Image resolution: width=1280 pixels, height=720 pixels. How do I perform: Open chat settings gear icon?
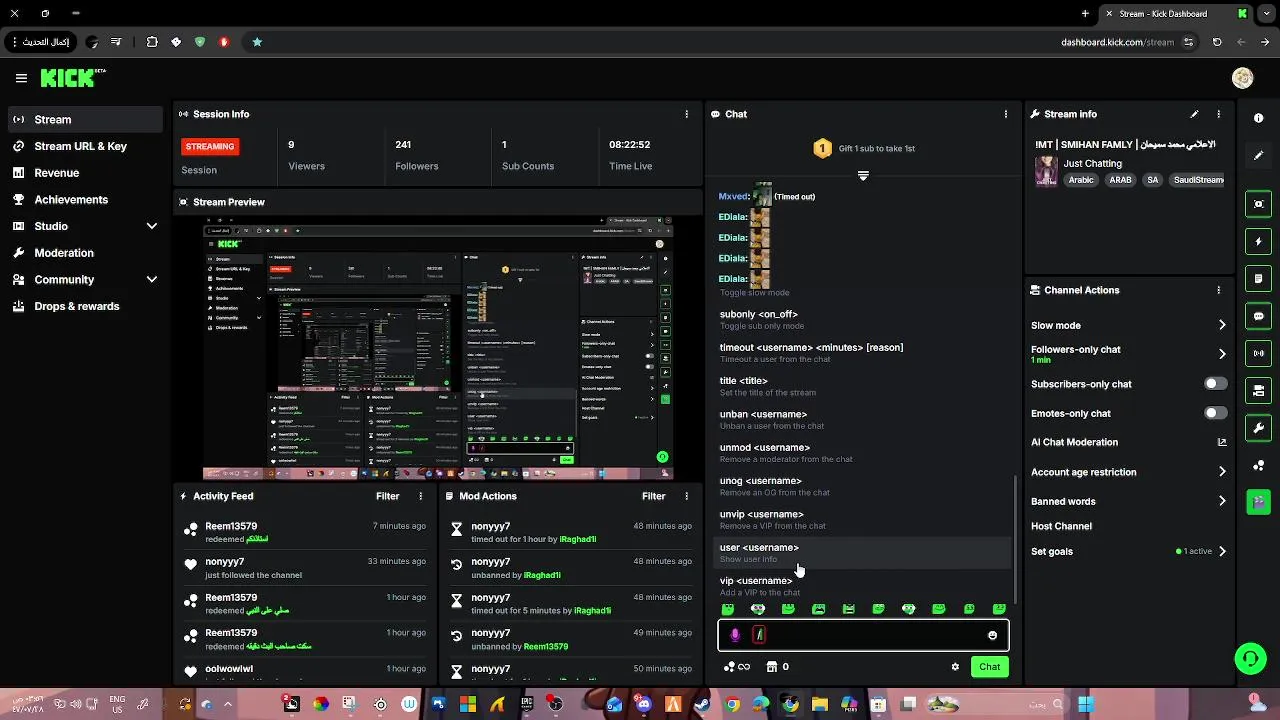[x=955, y=667]
